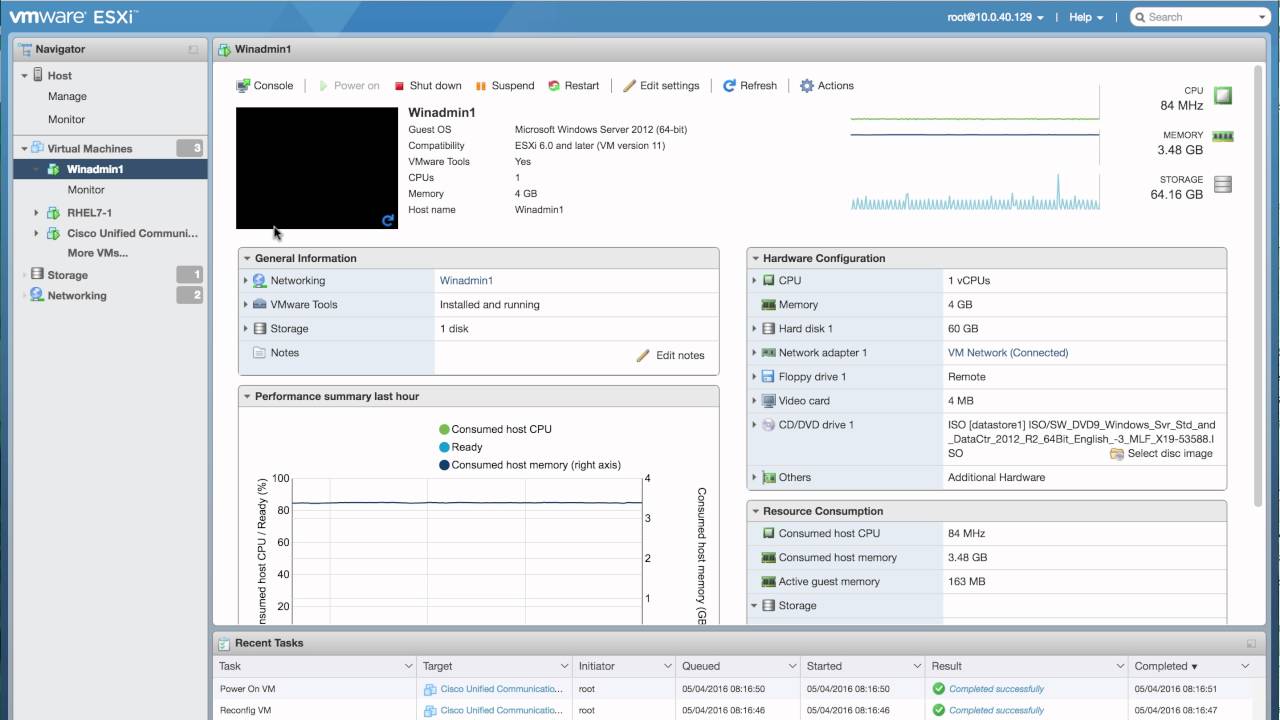Open VM Network (Connected) link
The image size is (1280, 720).
tap(1008, 353)
